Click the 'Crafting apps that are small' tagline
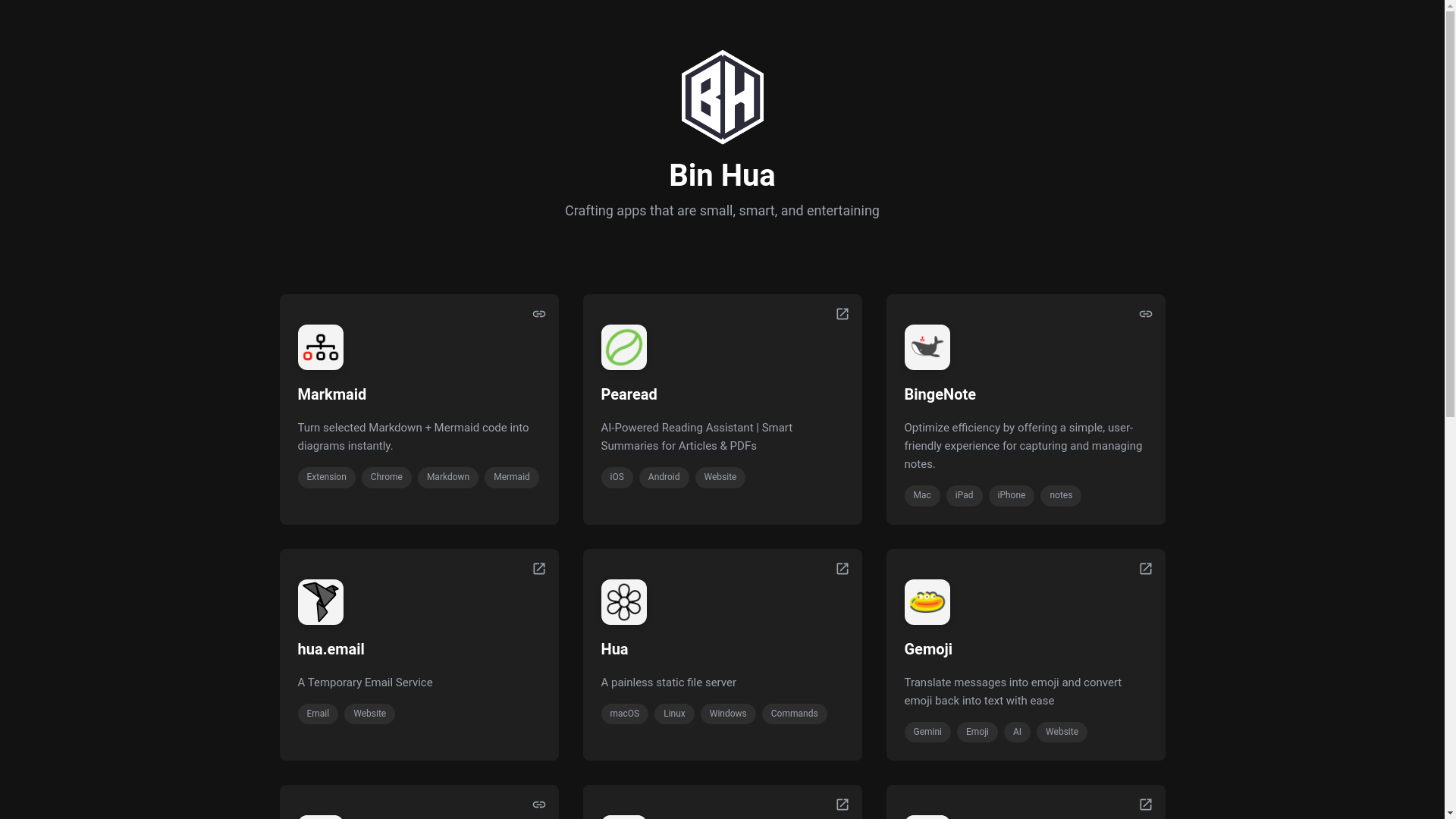The image size is (1456, 819). (x=722, y=211)
